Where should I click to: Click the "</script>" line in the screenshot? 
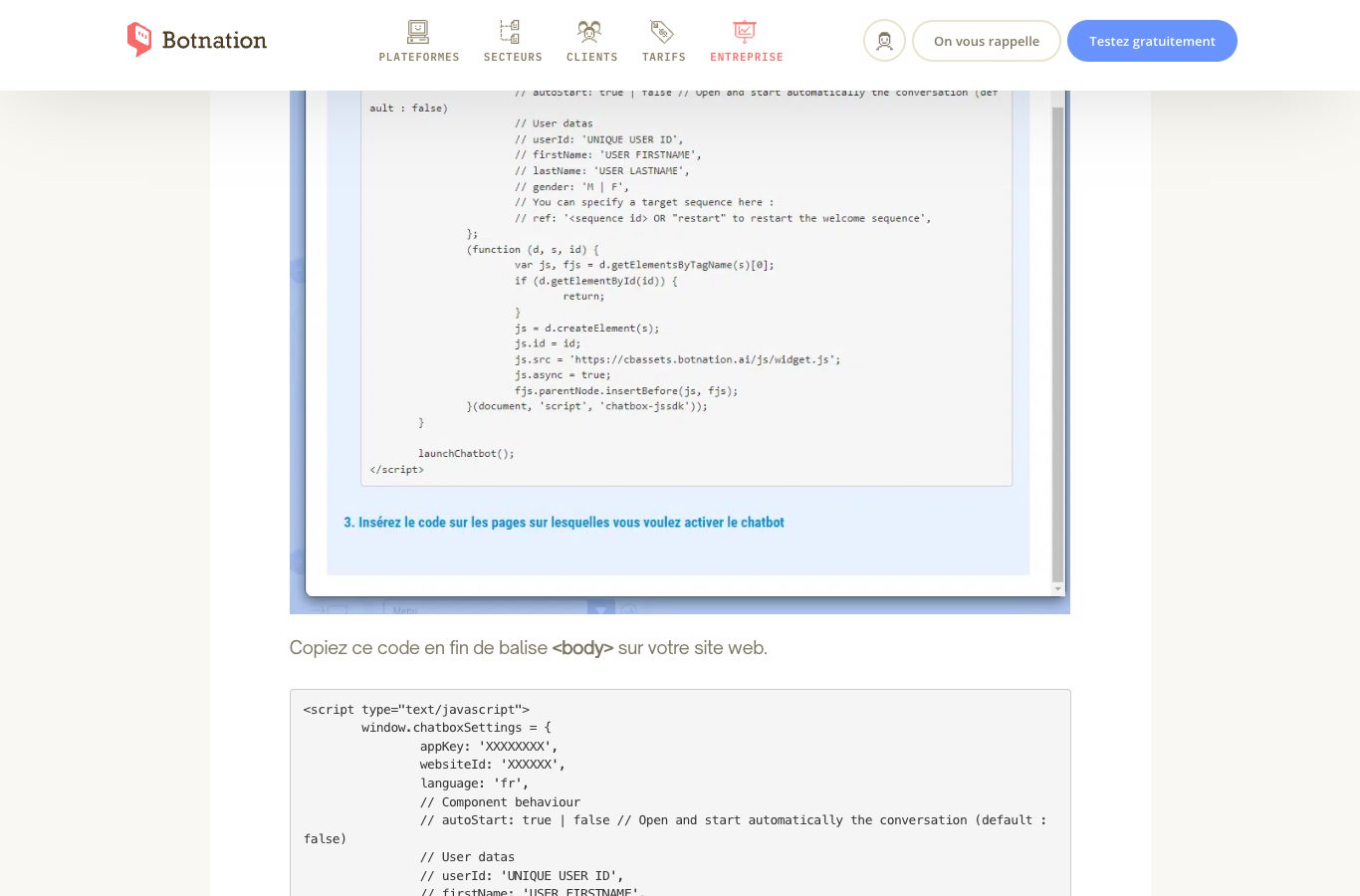tap(396, 469)
